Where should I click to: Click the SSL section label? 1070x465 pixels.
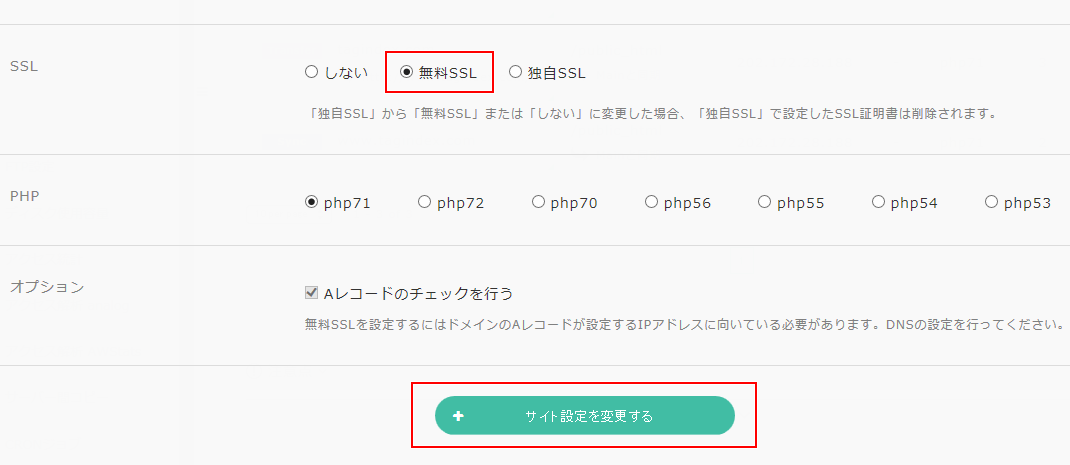pos(23,66)
